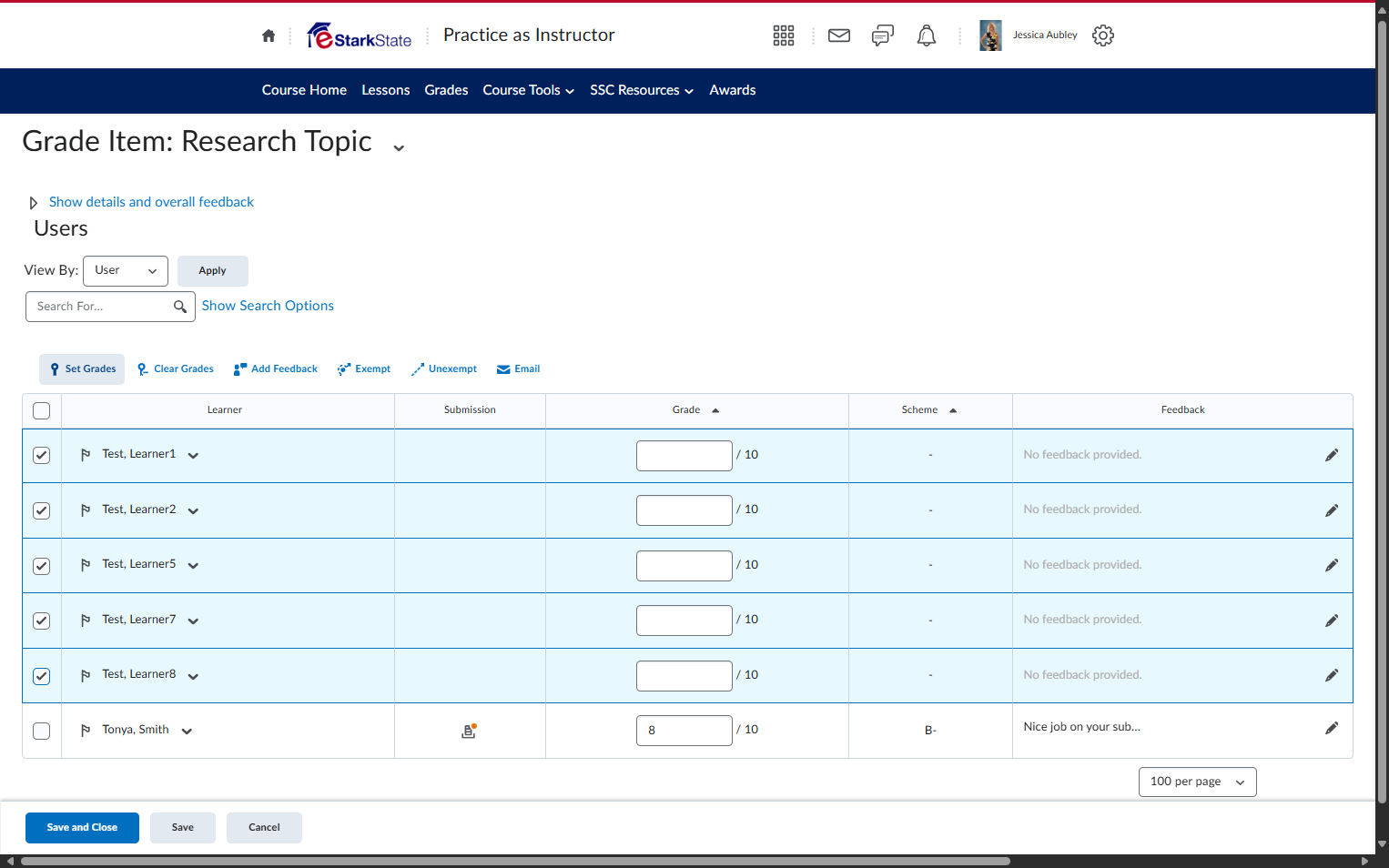Screen dimensions: 1389x868
Task: Edit feedback pencil for Test, Learner7
Action: [x=1332, y=621]
